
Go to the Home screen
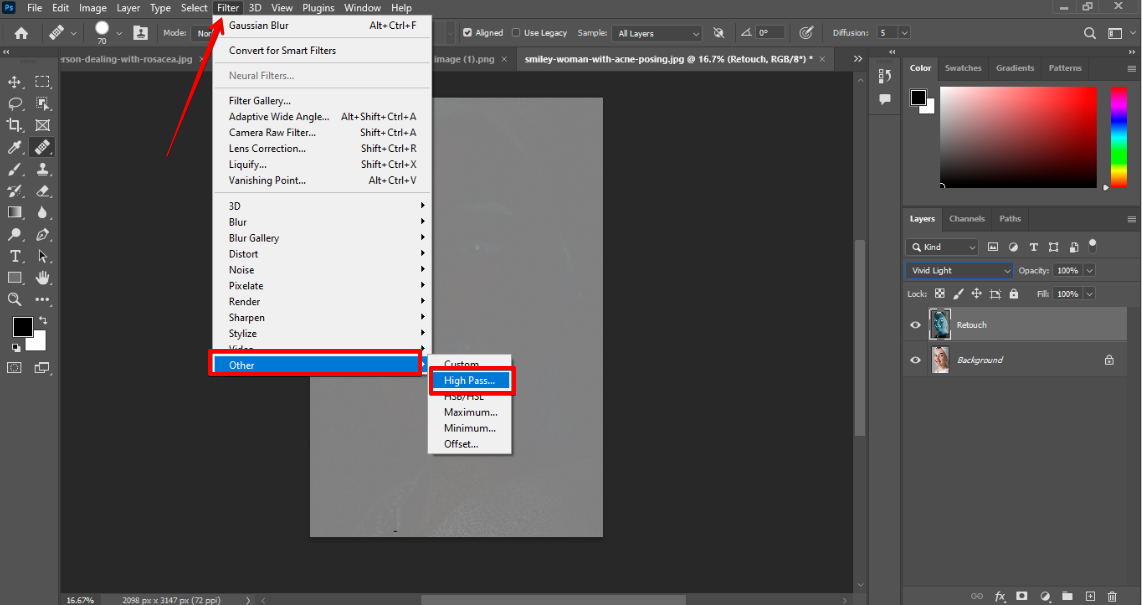point(21,33)
